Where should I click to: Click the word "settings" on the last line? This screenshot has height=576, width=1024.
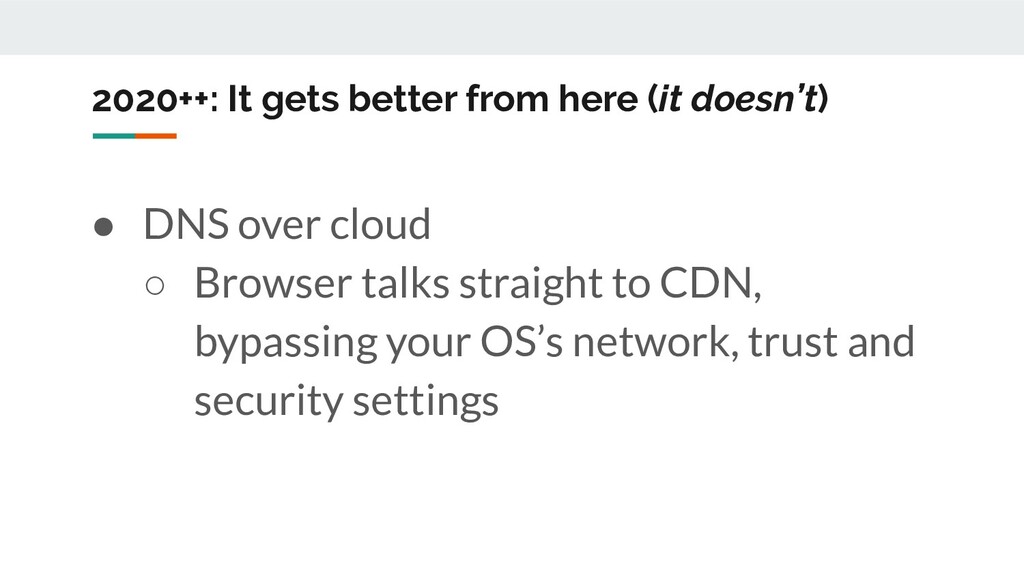[x=426, y=402]
